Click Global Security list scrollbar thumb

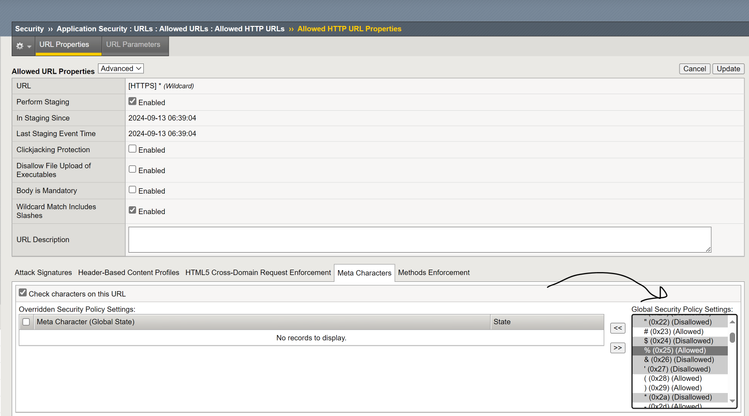pos(732,338)
